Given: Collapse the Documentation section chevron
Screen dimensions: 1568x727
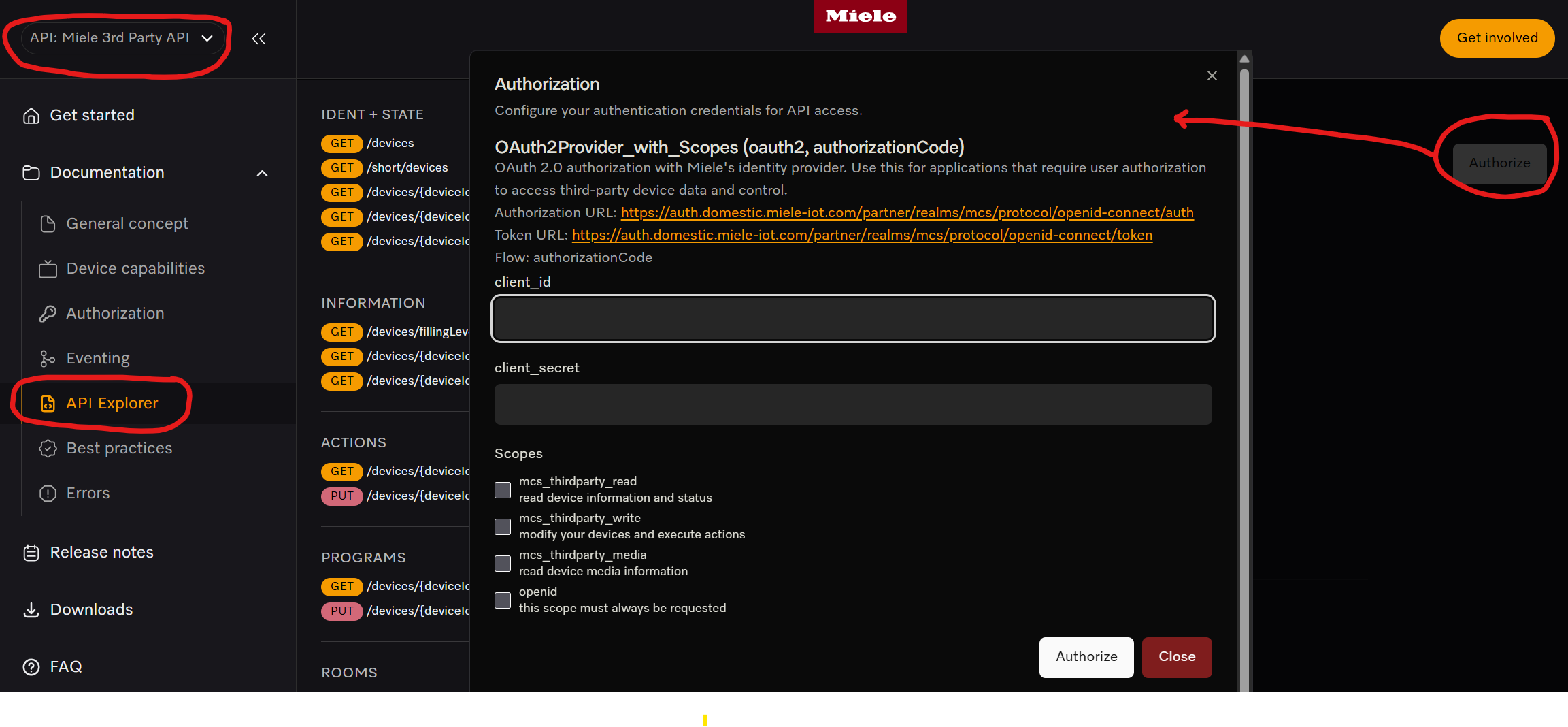Looking at the screenshot, I should [x=262, y=174].
